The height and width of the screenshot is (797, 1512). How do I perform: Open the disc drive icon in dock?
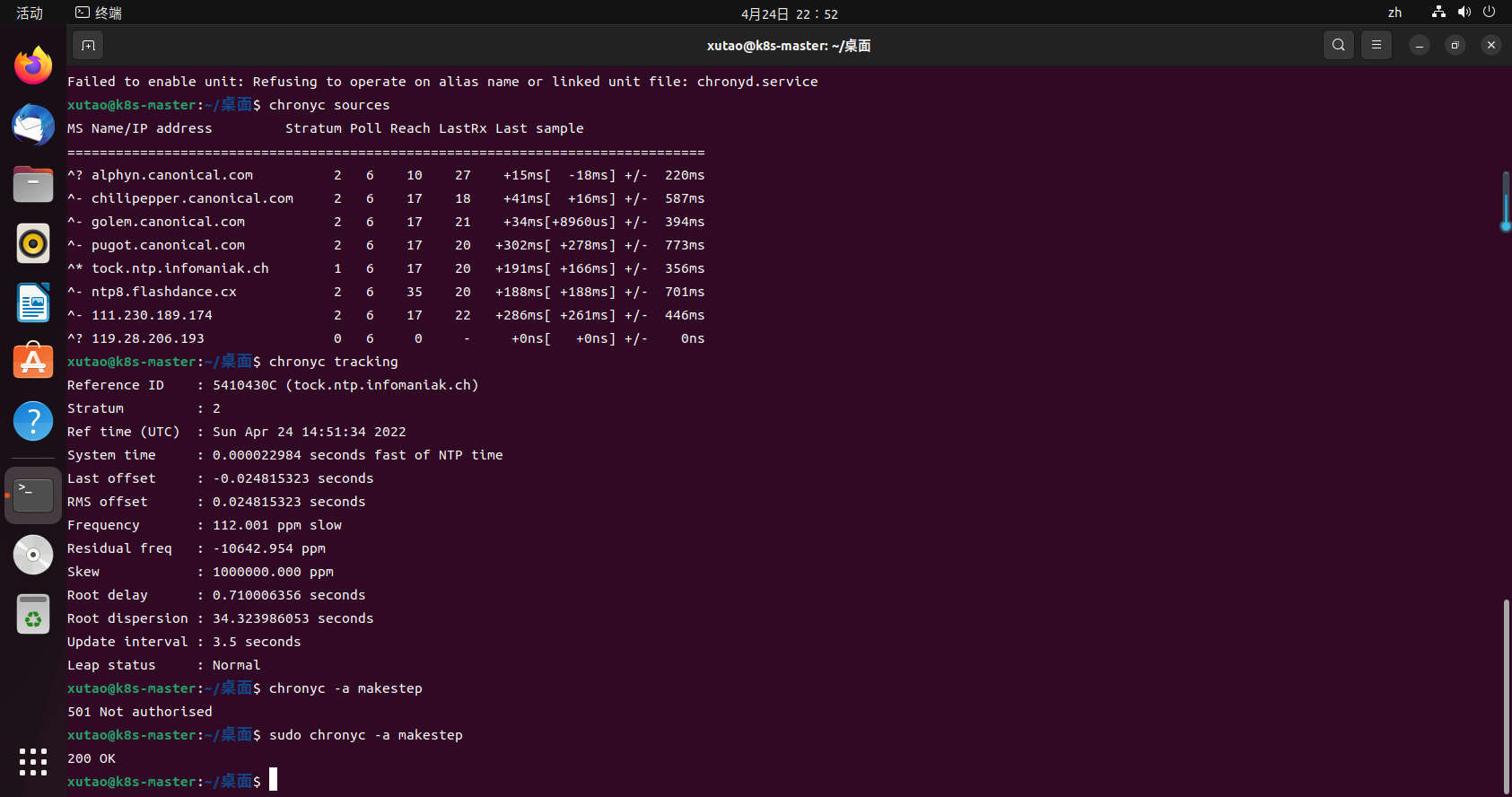tap(33, 555)
